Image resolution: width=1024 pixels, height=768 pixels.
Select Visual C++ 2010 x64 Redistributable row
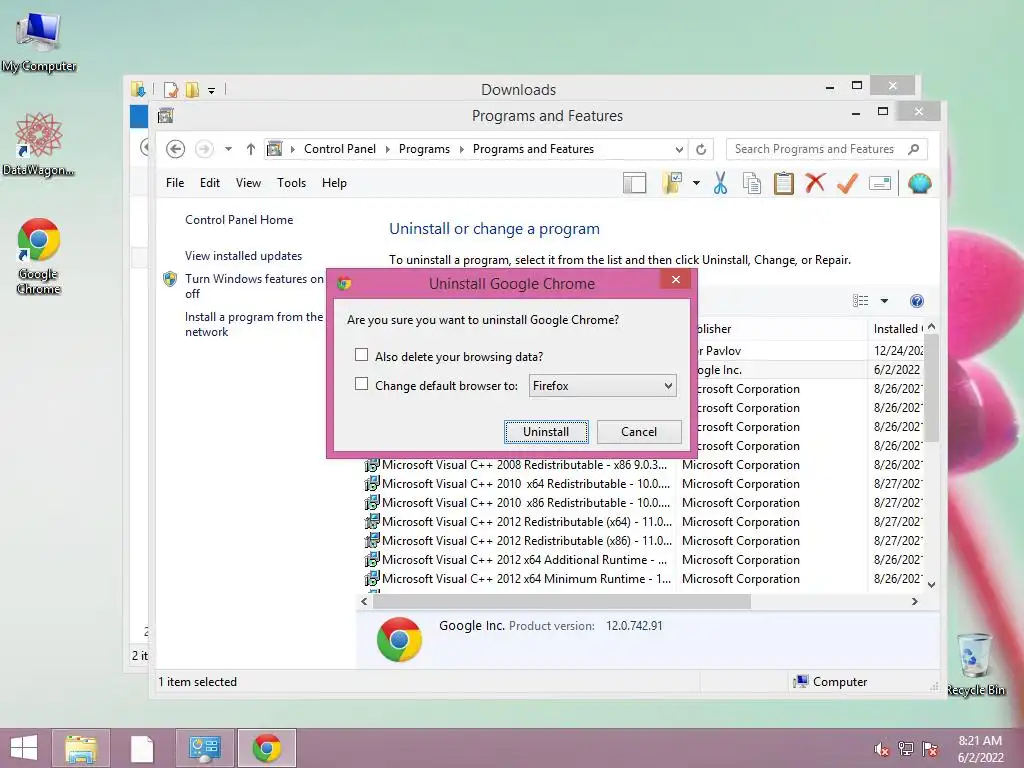[644, 484]
